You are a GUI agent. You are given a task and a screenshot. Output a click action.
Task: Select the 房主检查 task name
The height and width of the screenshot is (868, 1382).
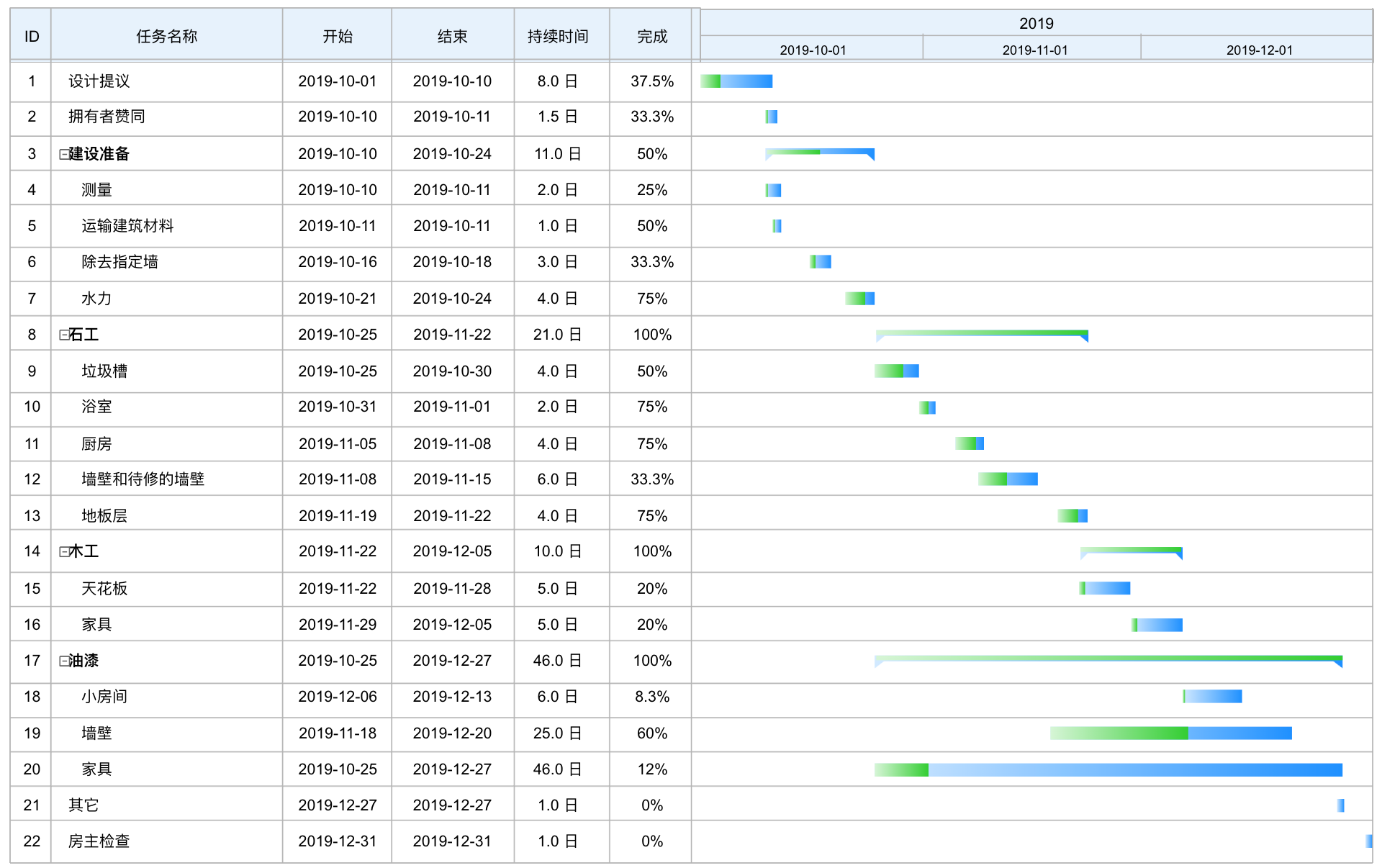click(99, 841)
